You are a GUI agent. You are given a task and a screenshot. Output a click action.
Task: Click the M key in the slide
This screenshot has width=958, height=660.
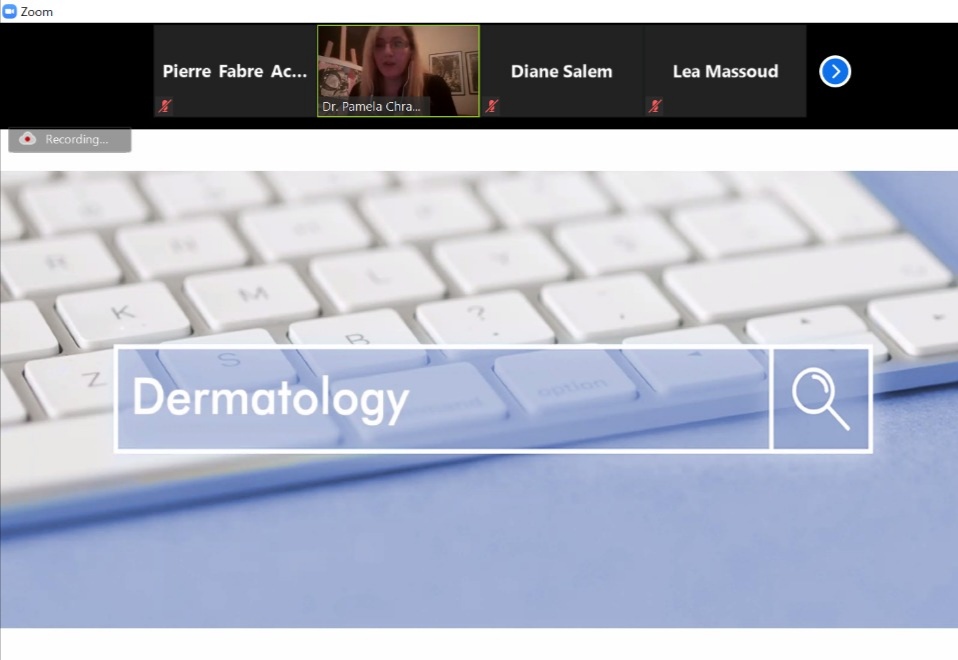(x=252, y=295)
